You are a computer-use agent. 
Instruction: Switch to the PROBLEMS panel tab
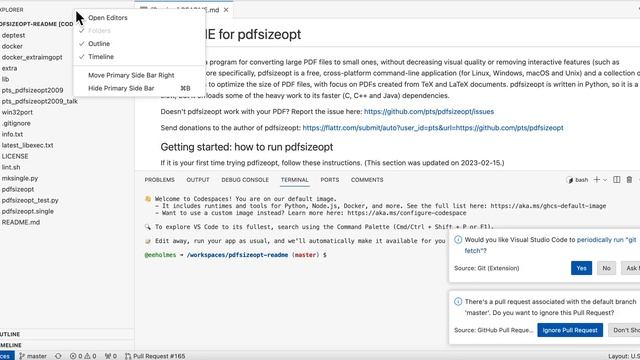pos(160,180)
